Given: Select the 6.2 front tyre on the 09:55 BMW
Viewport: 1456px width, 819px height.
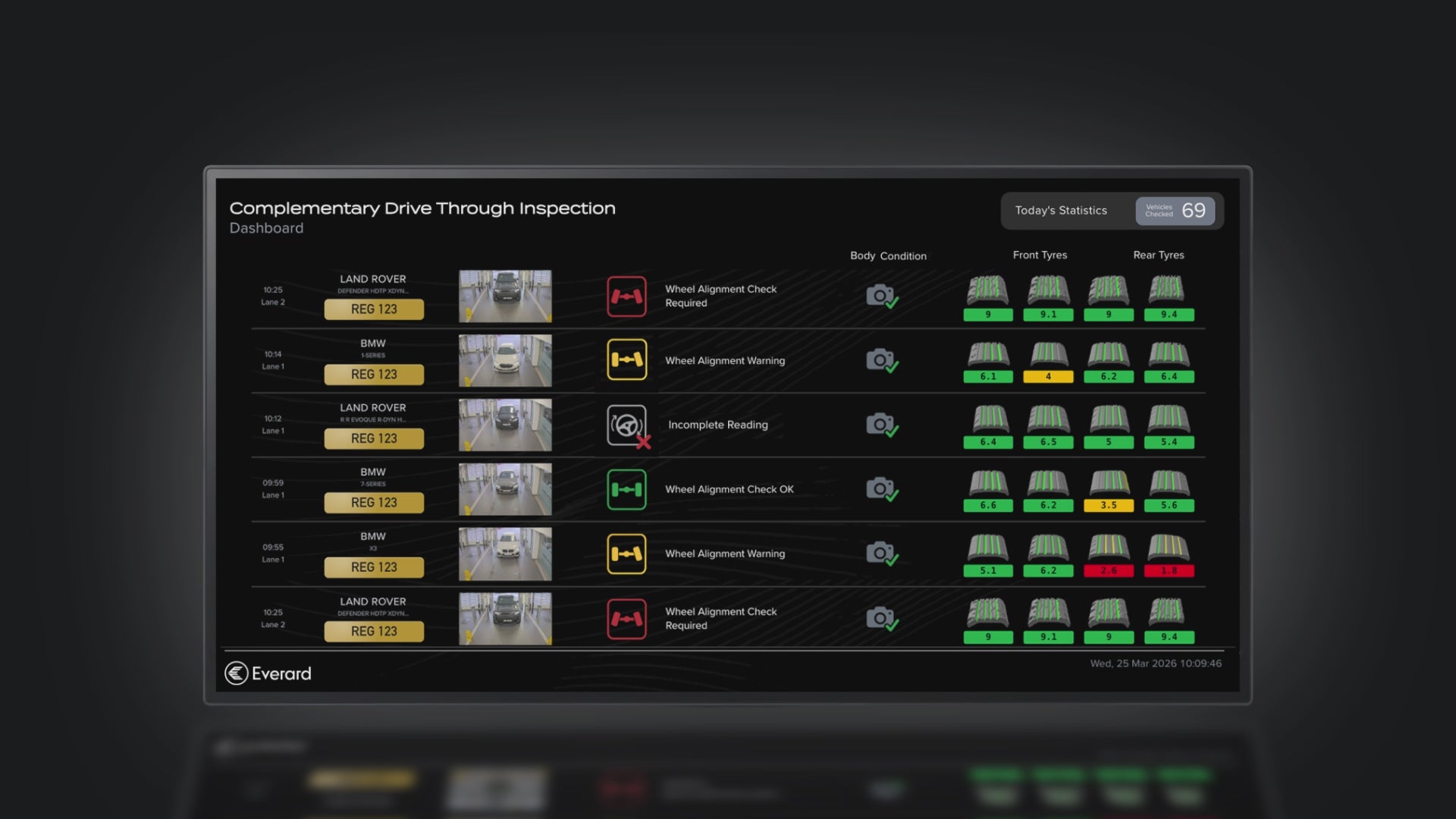Looking at the screenshot, I should pos(1048,555).
